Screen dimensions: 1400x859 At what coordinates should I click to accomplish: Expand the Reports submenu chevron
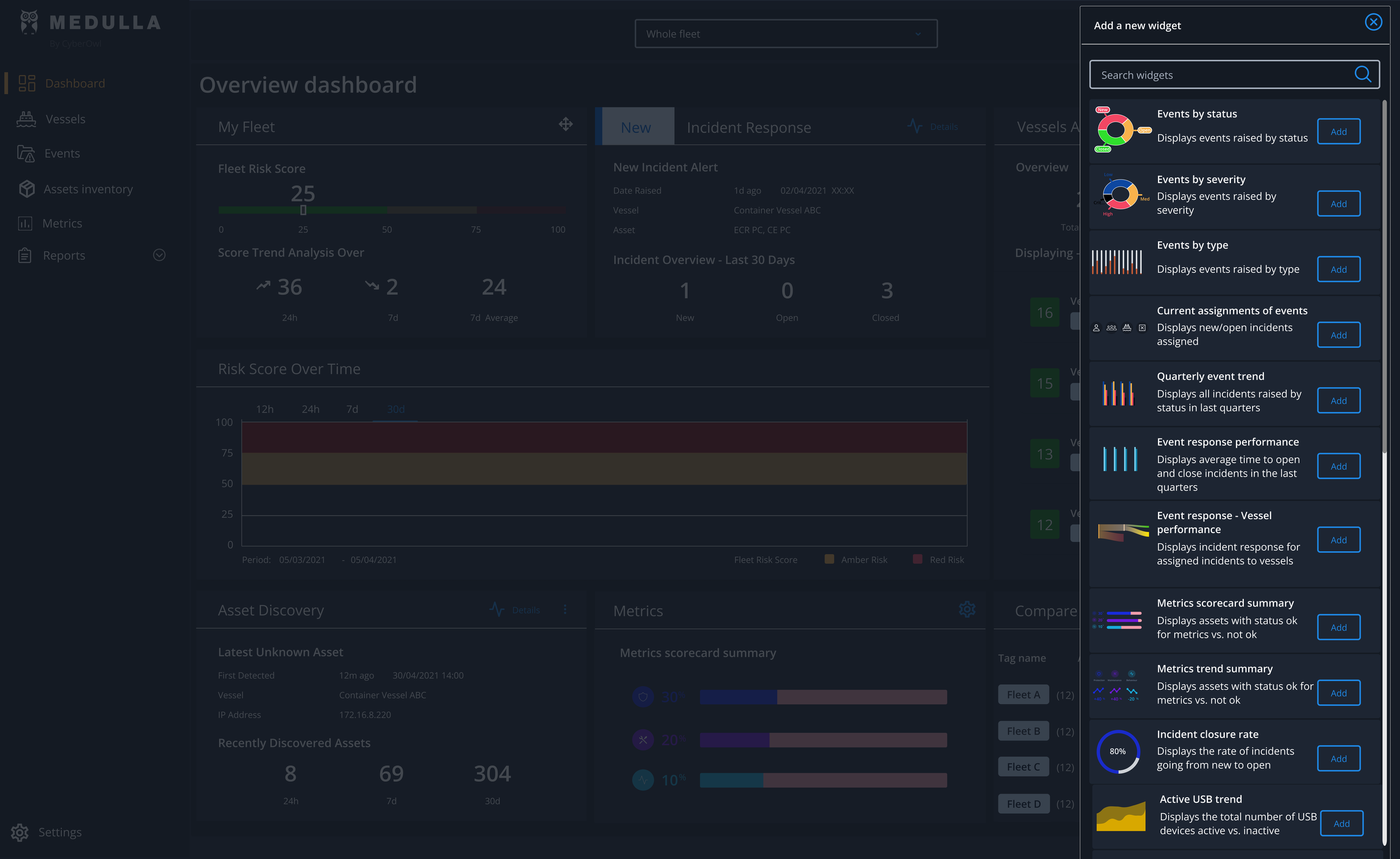tap(159, 255)
